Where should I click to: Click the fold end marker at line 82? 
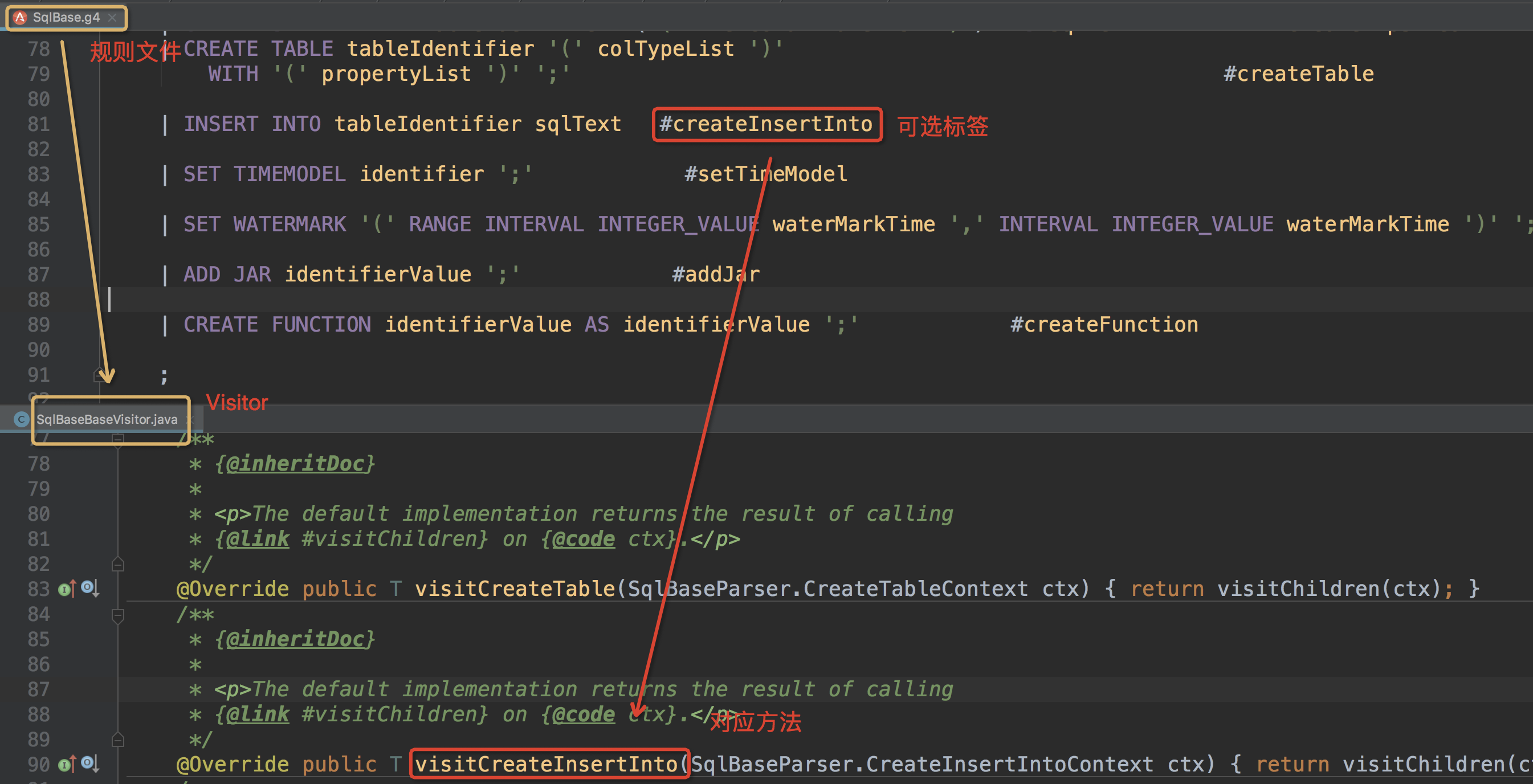118,564
